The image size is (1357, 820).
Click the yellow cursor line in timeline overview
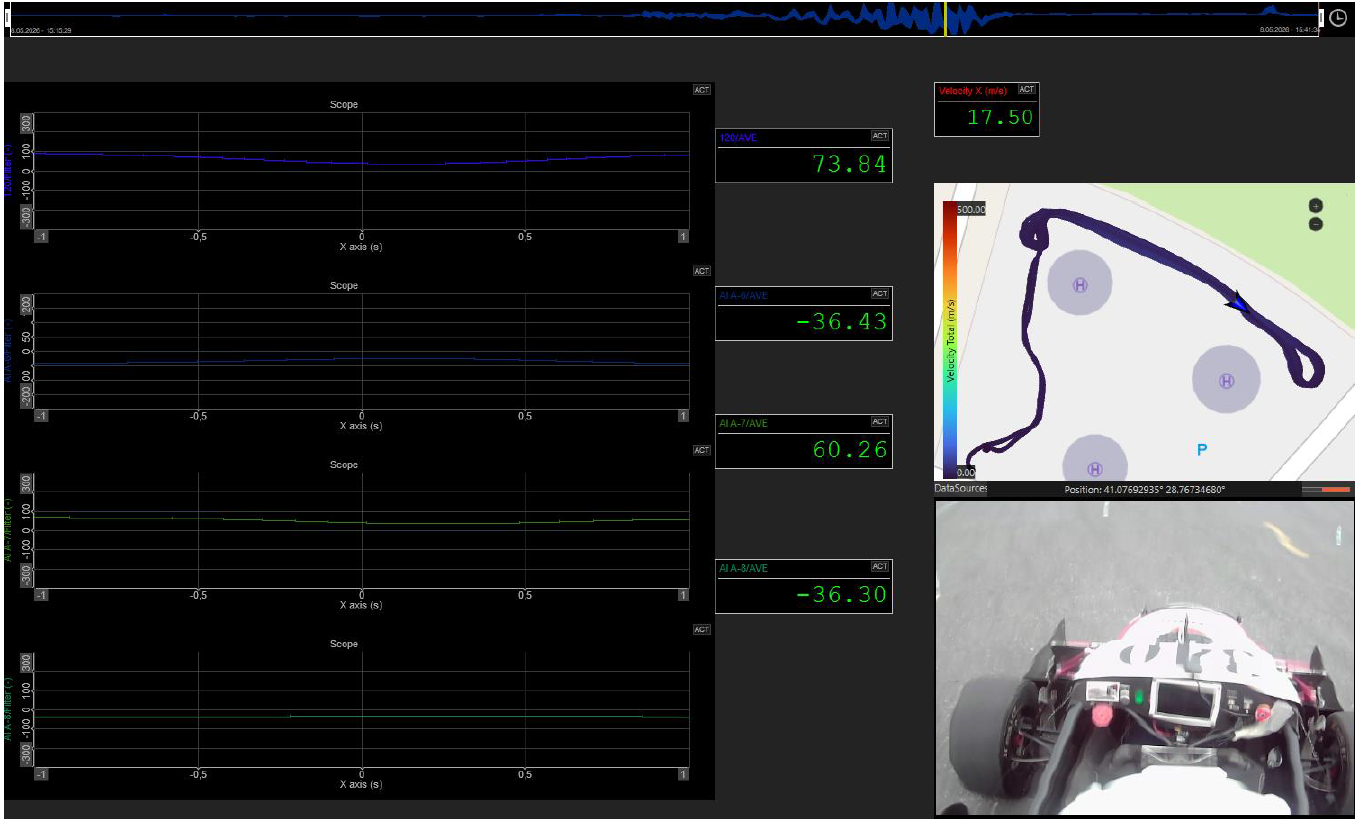pos(945,19)
